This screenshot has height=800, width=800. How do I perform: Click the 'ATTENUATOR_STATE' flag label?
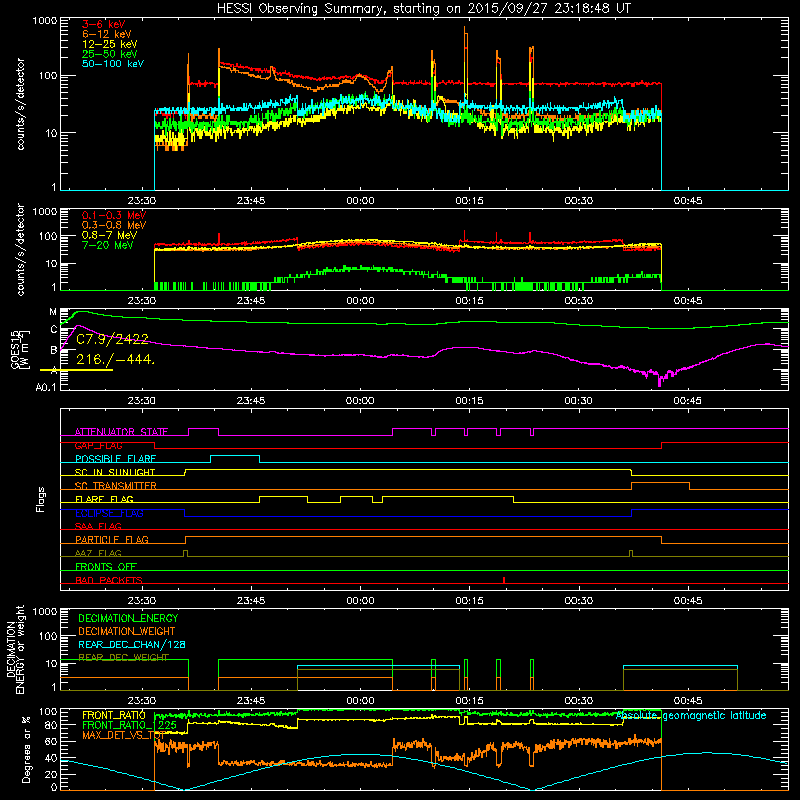click(121, 432)
